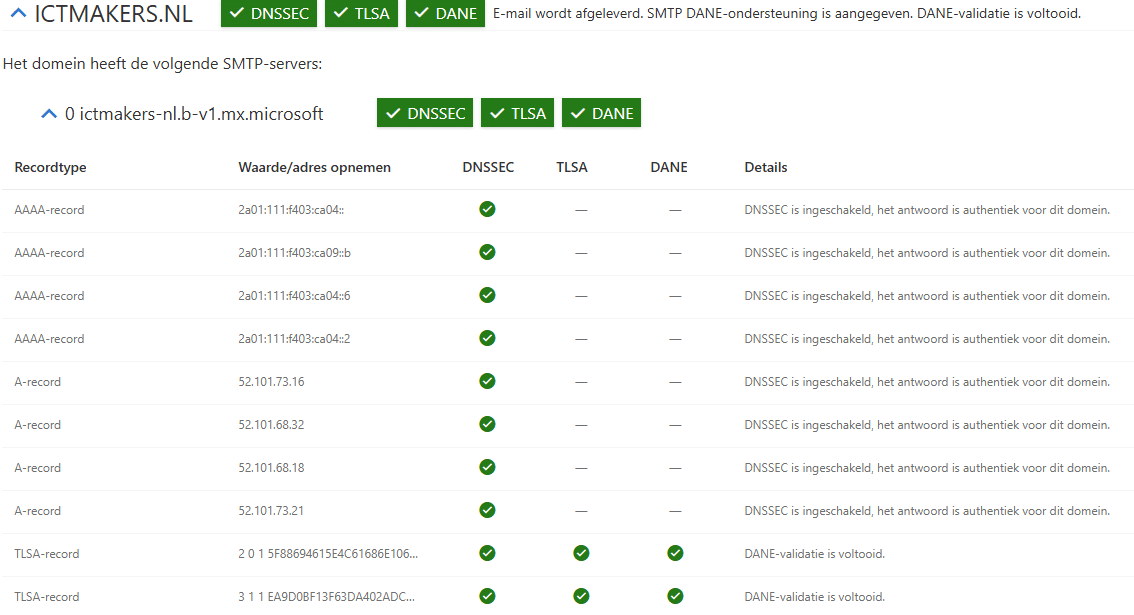
Task: Click DNSSEC checkmark for 2a01:111:f403:ca09::b record
Action: (x=487, y=252)
